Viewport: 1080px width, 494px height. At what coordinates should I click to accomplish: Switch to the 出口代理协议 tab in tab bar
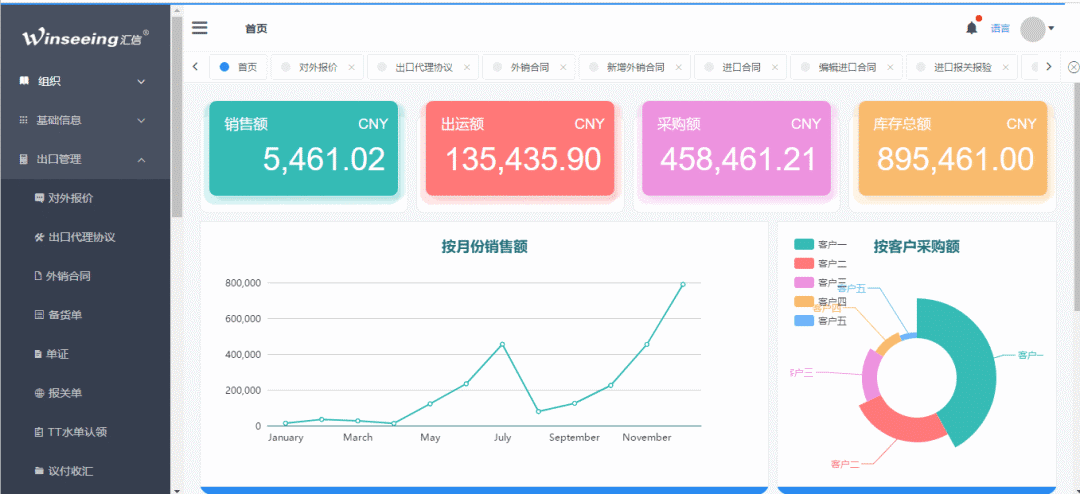(424, 67)
